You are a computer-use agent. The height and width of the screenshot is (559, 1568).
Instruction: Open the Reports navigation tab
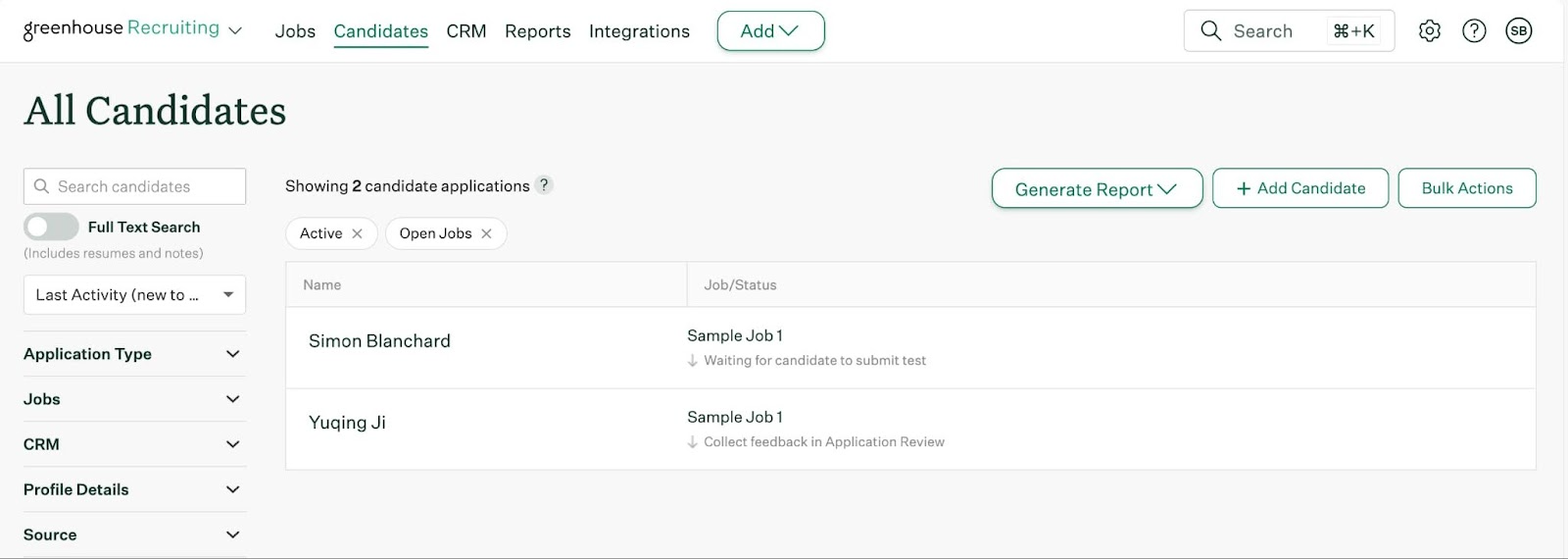tap(537, 31)
